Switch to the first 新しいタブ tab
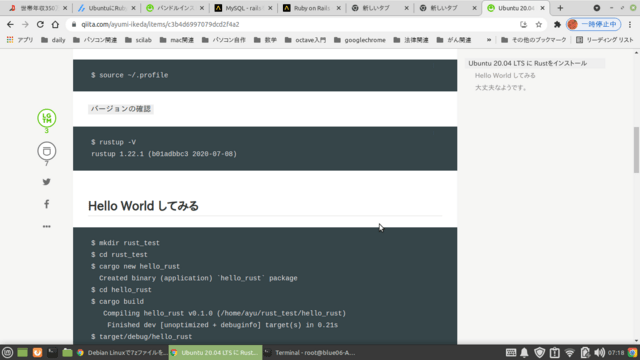Viewport: 640px width, 360px height. click(380, 8)
